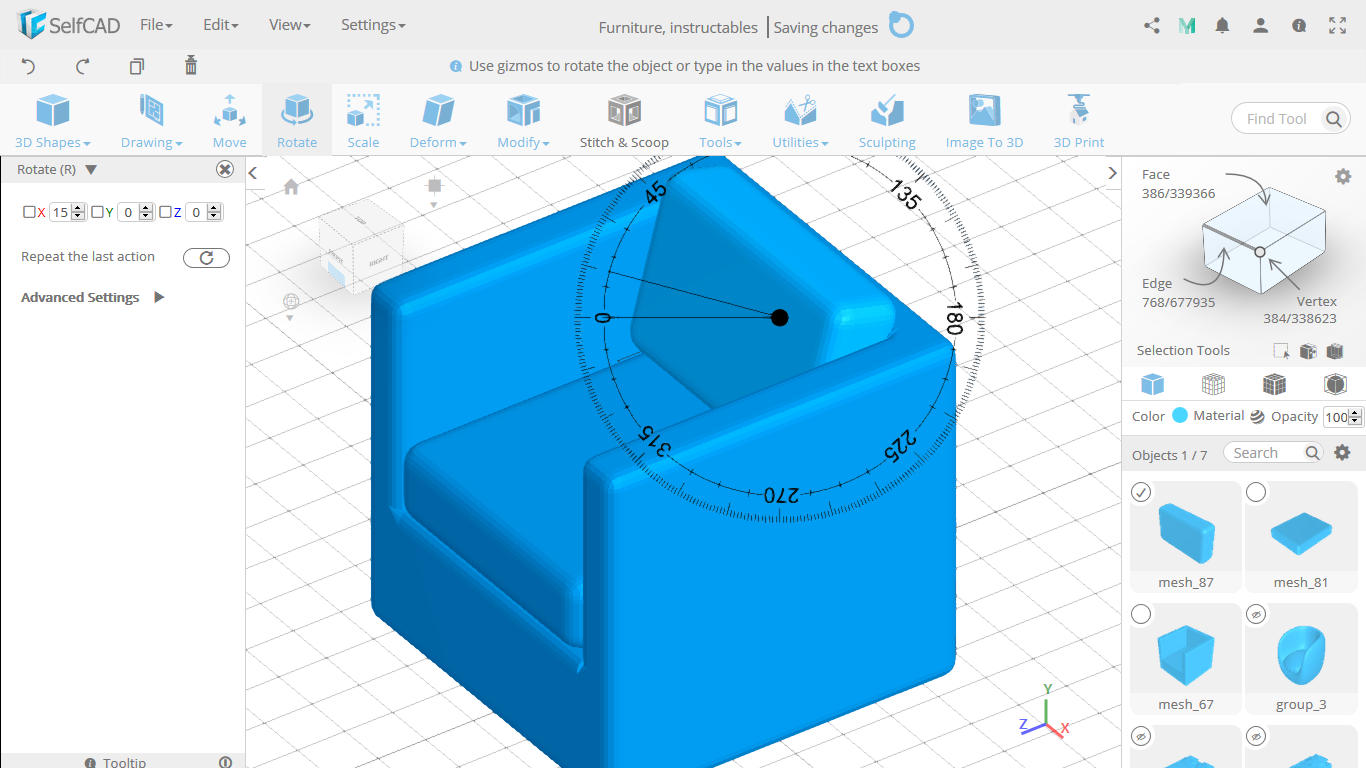Open the Image To 3D tool
The height and width of the screenshot is (768, 1366).
click(984, 120)
